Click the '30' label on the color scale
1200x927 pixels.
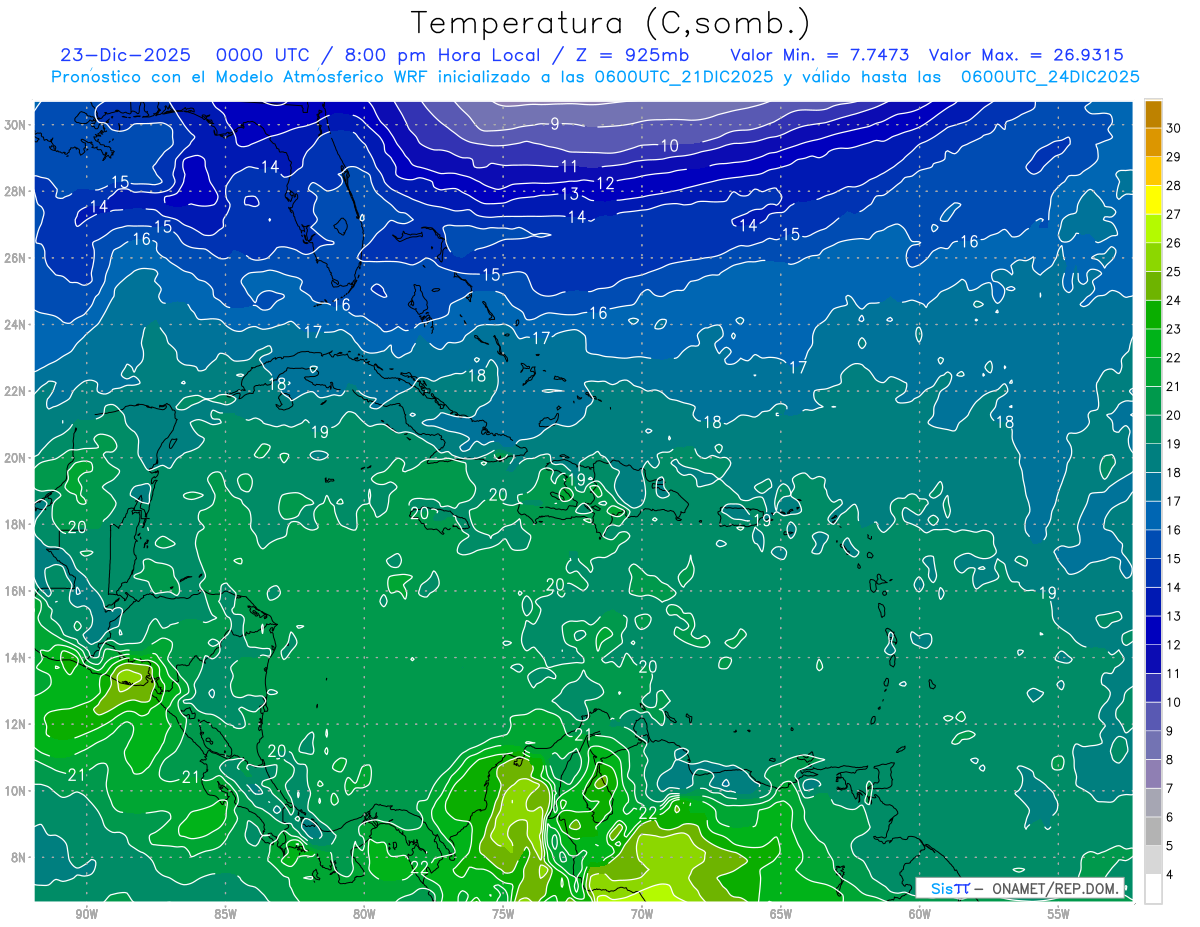[x=1173, y=127]
